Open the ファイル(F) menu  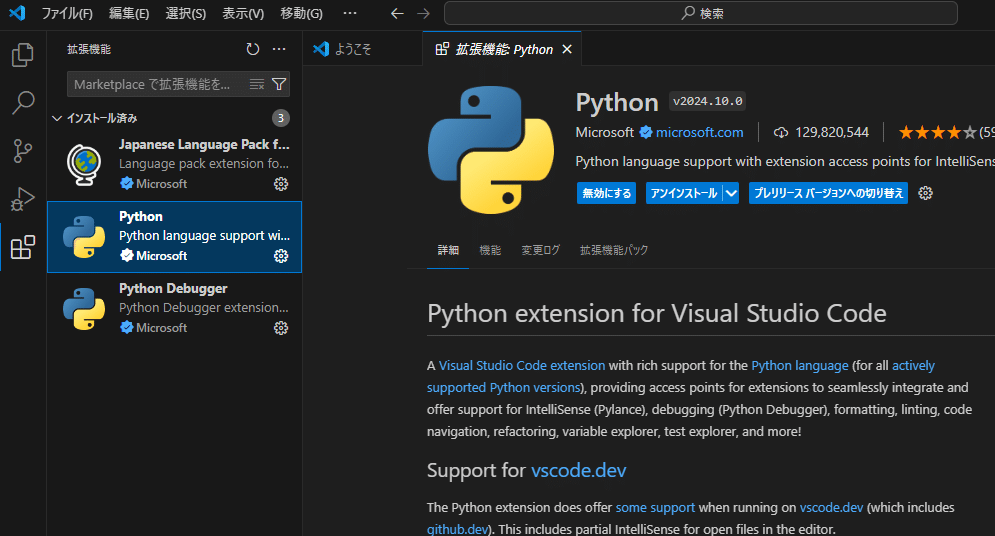tap(66, 13)
